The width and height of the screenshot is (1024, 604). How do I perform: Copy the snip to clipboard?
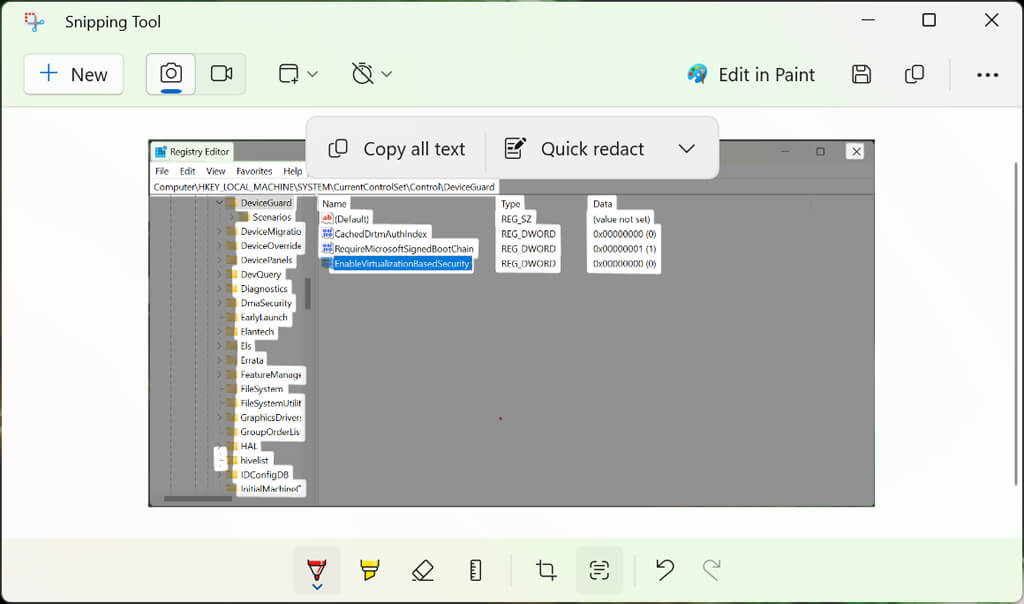click(x=914, y=74)
